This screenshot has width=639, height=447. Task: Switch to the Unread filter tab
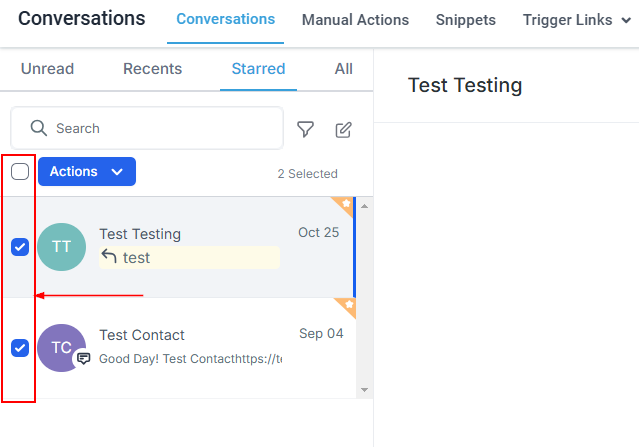click(47, 68)
